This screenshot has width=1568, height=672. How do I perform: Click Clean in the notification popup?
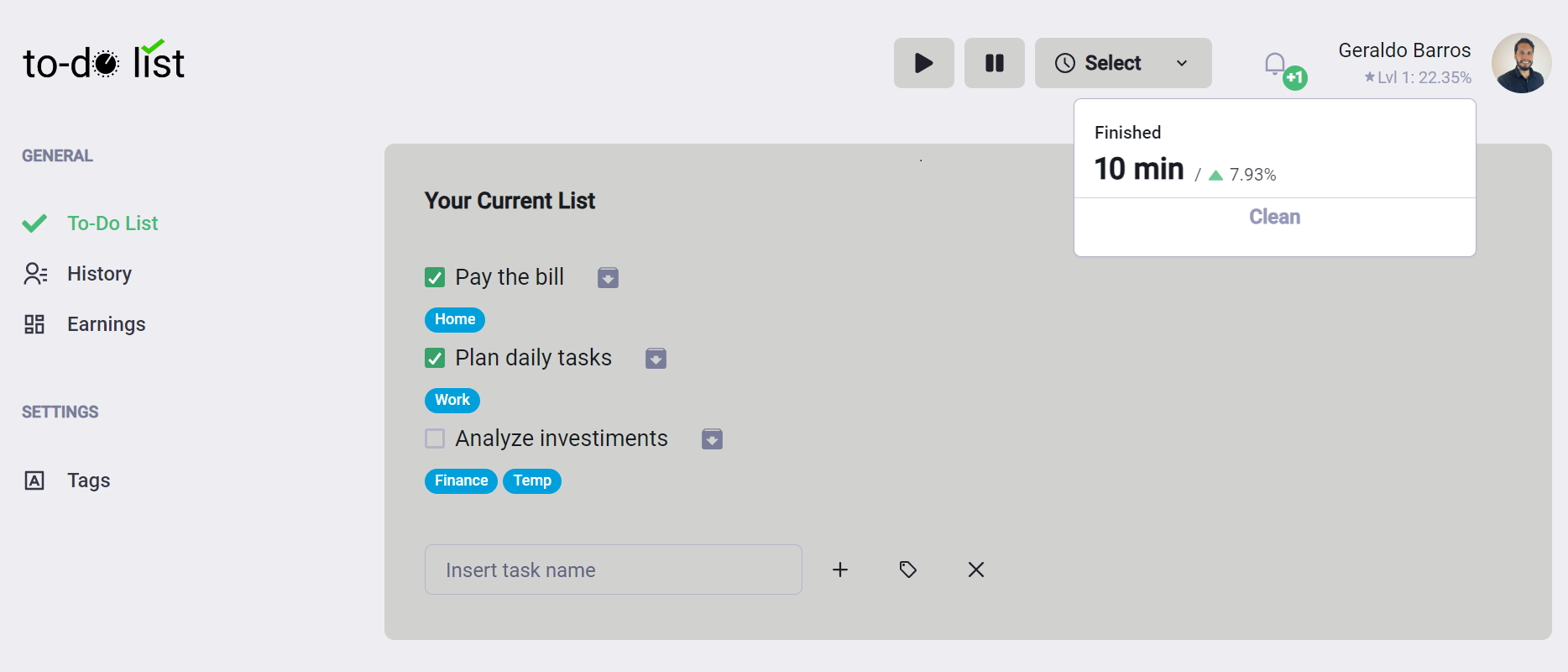[x=1274, y=217]
